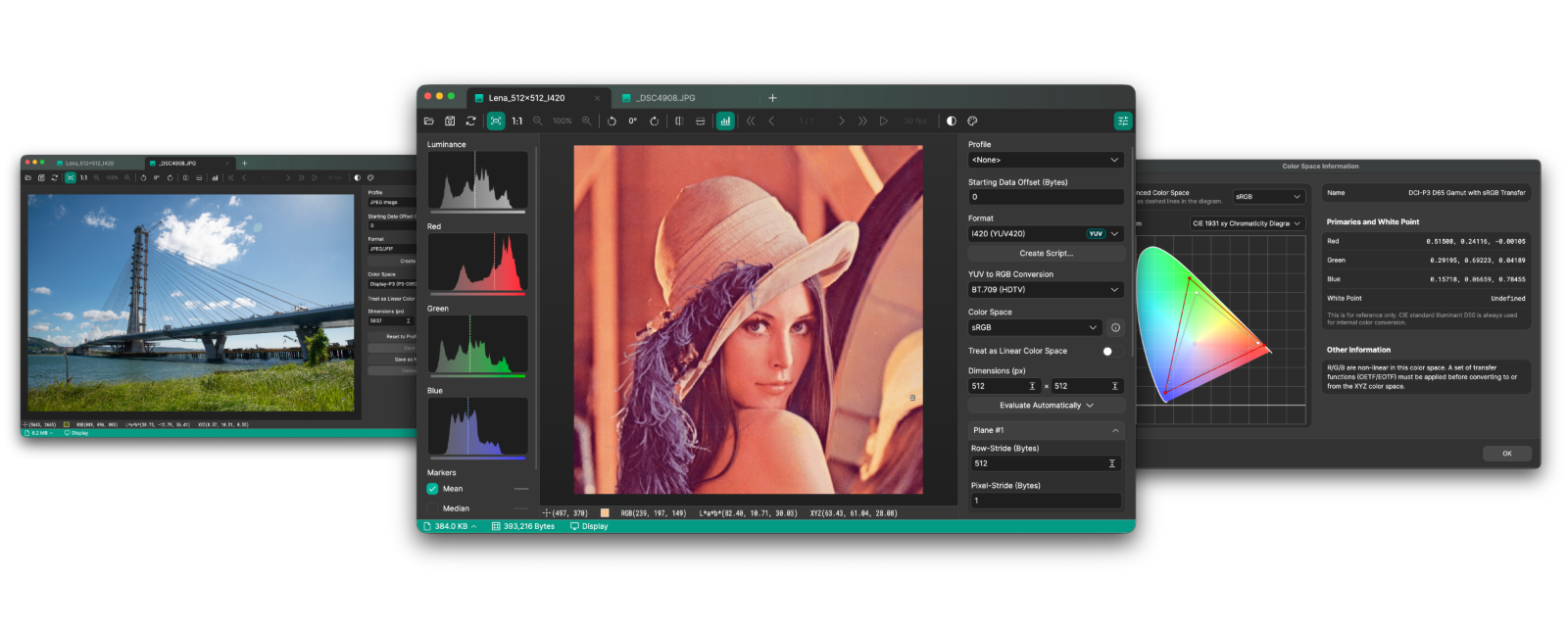Go to previous frame in front window
This screenshot has width=1568, height=627.
click(x=772, y=121)
